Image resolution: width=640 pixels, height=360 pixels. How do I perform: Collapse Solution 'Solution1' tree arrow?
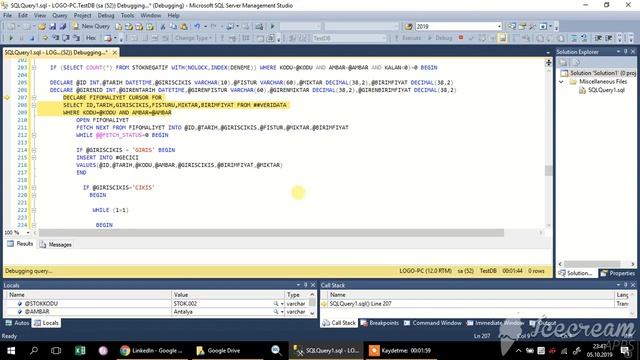coord(561,82)
